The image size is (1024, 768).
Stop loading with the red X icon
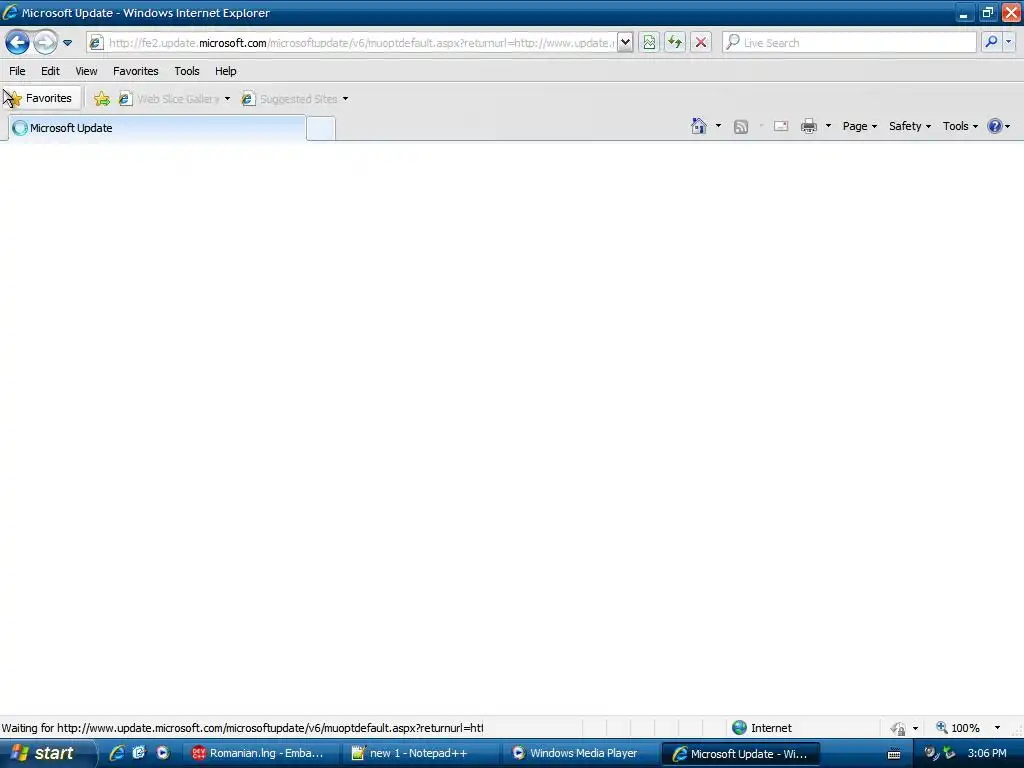click(701, 42)
